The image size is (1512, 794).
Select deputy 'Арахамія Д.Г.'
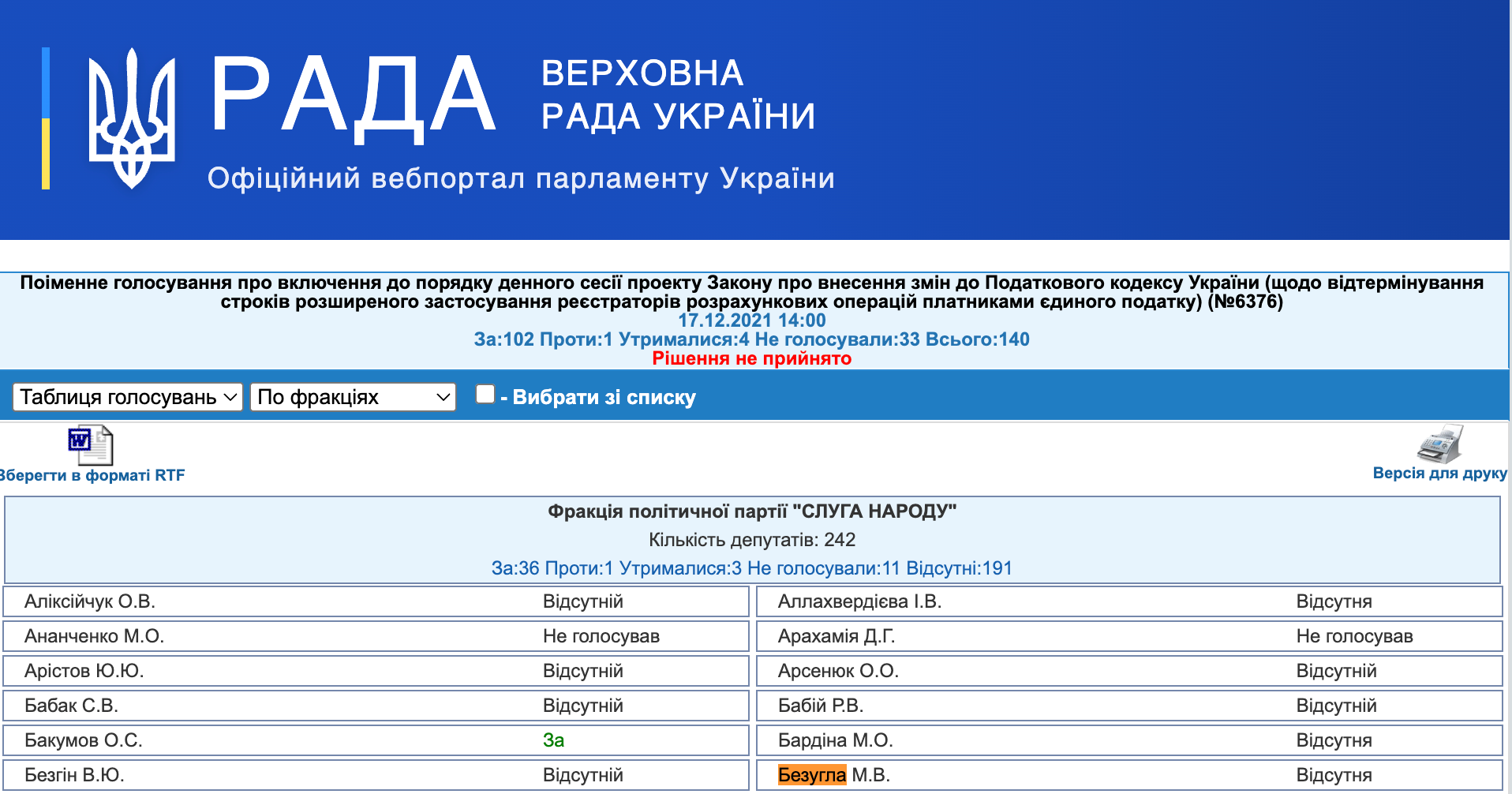coord(836,636)
